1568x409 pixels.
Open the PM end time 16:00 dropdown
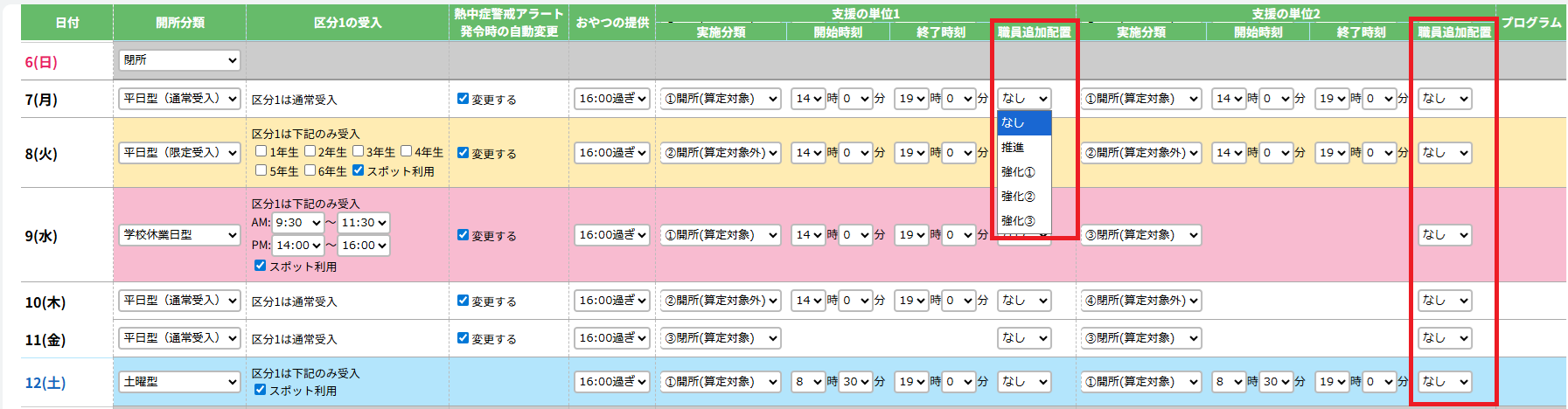tap(364, 246)
